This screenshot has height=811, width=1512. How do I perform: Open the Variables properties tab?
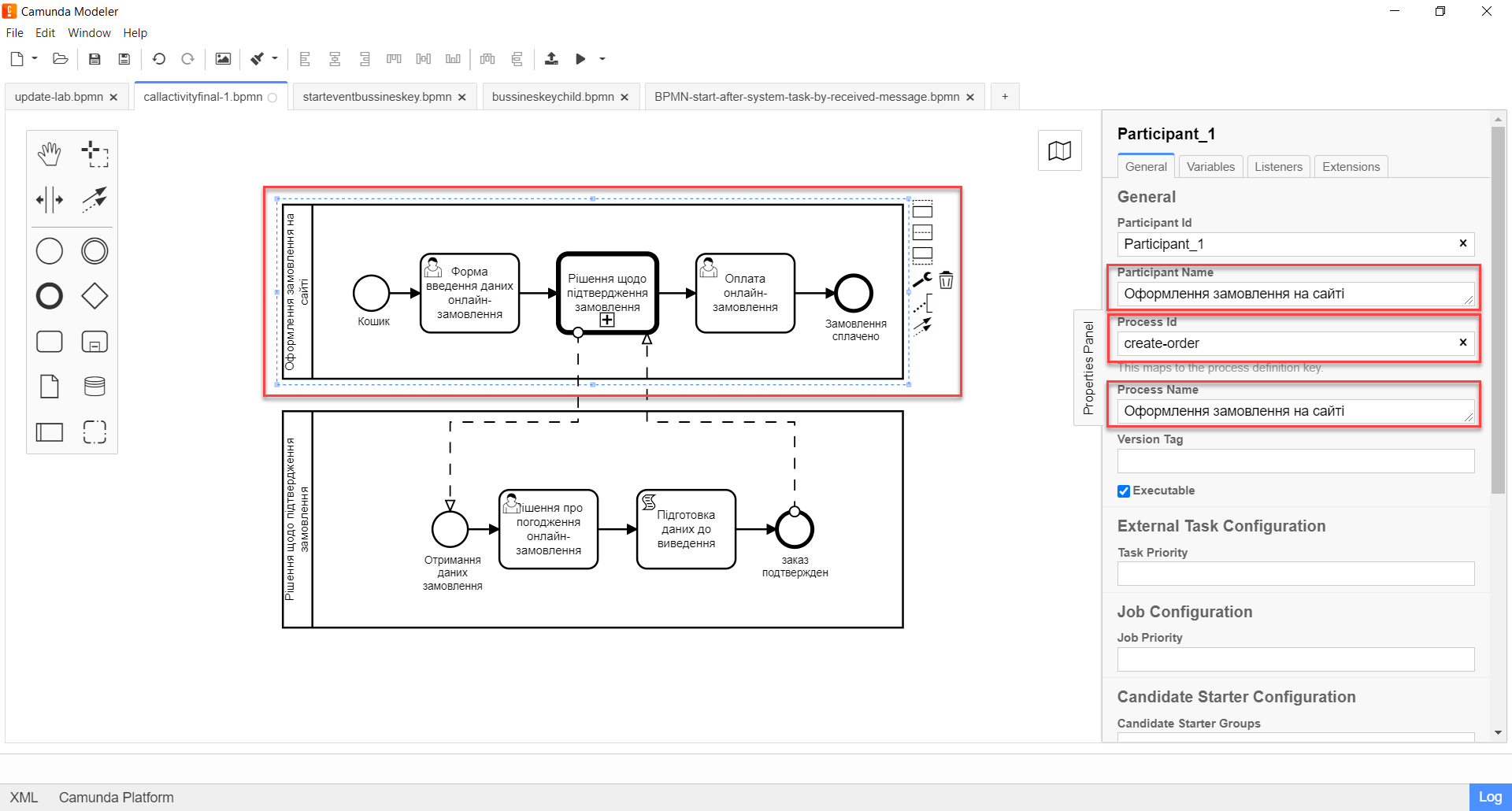click(1210, 167)
